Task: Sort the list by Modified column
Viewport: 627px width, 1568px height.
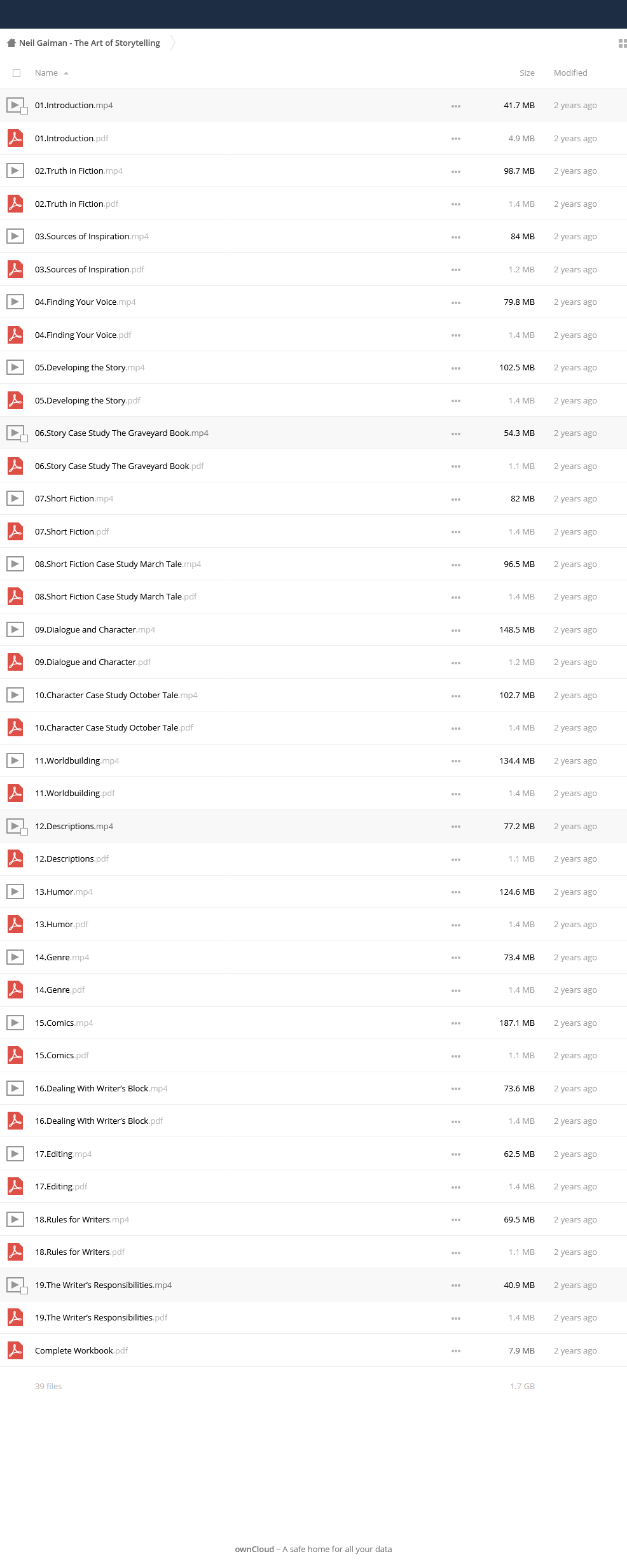Action: click(570, 73)
